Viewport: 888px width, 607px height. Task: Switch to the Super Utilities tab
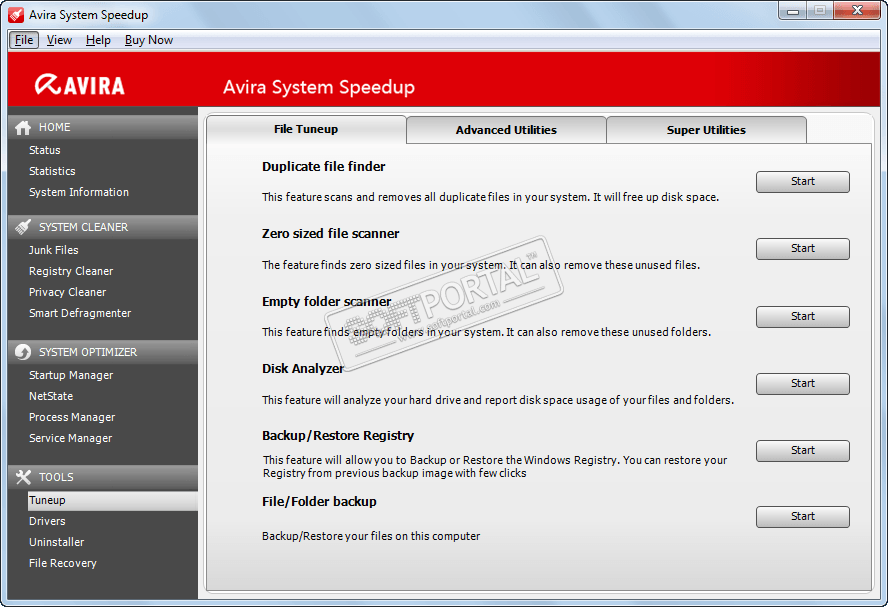coord(706,130)
